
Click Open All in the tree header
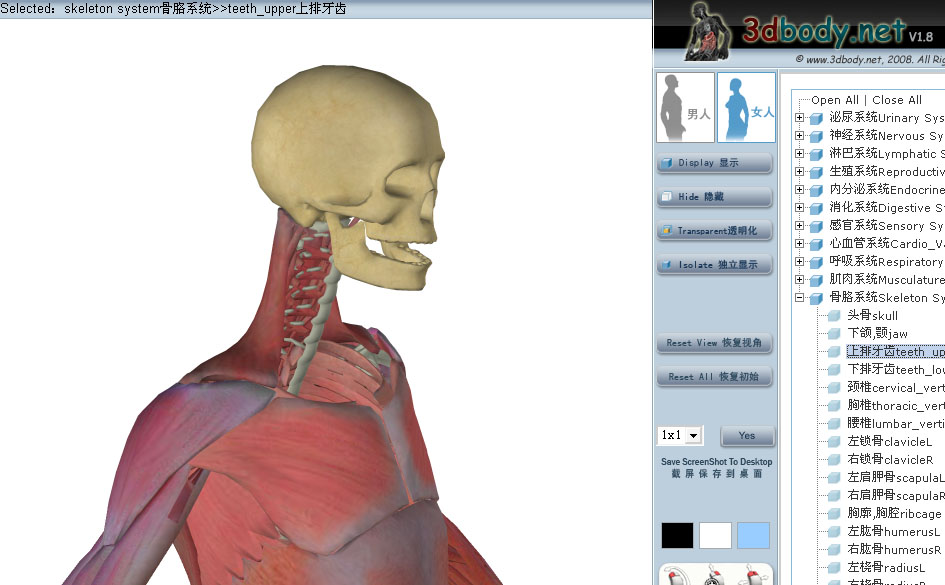[835, 100]
